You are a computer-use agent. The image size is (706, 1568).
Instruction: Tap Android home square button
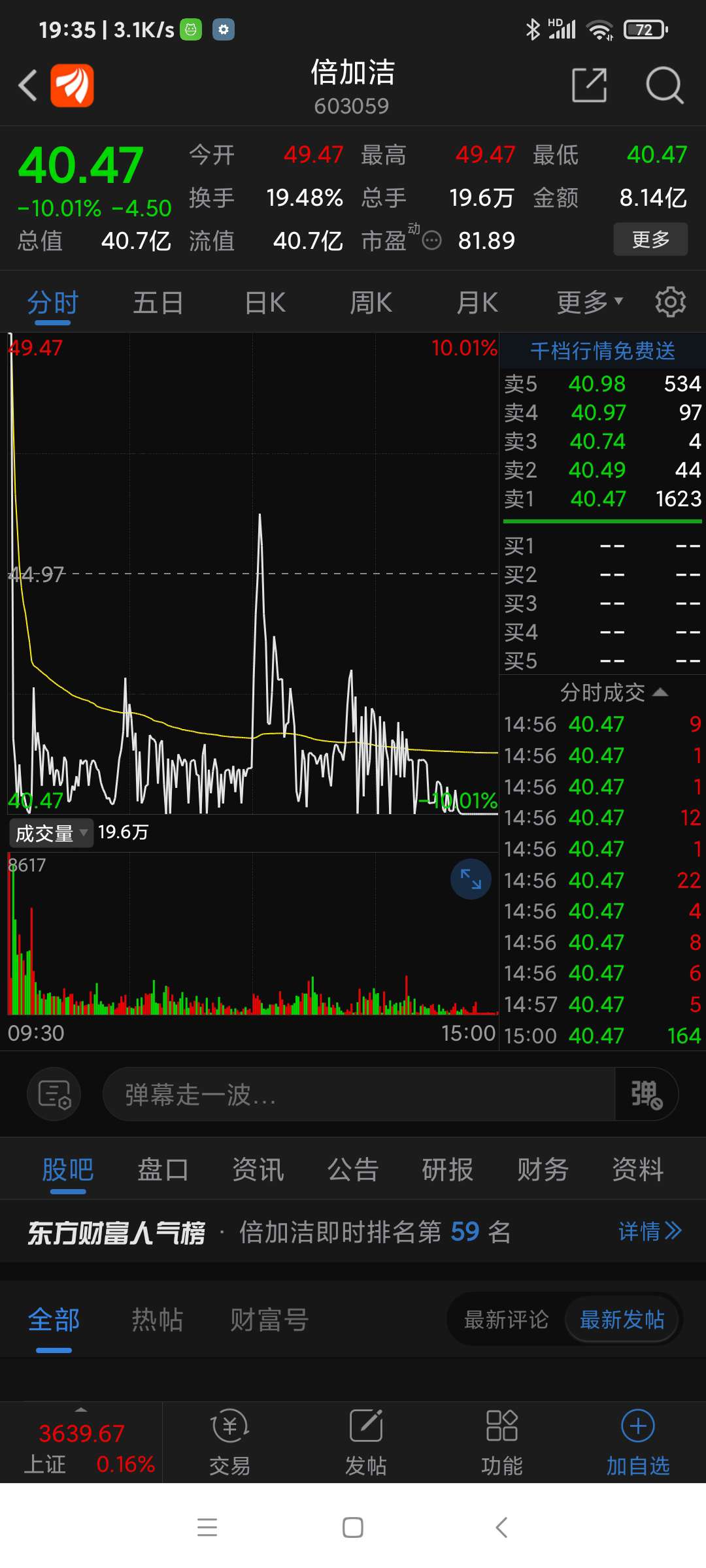point(353,1527)
